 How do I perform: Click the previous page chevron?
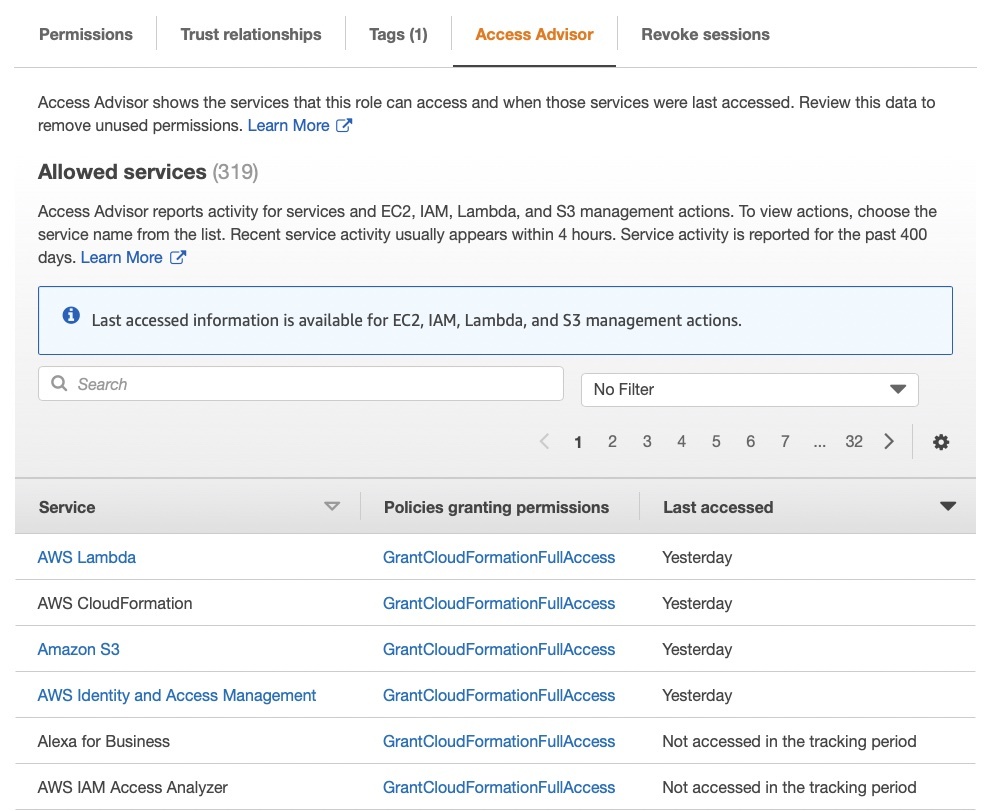pos(544,441)
